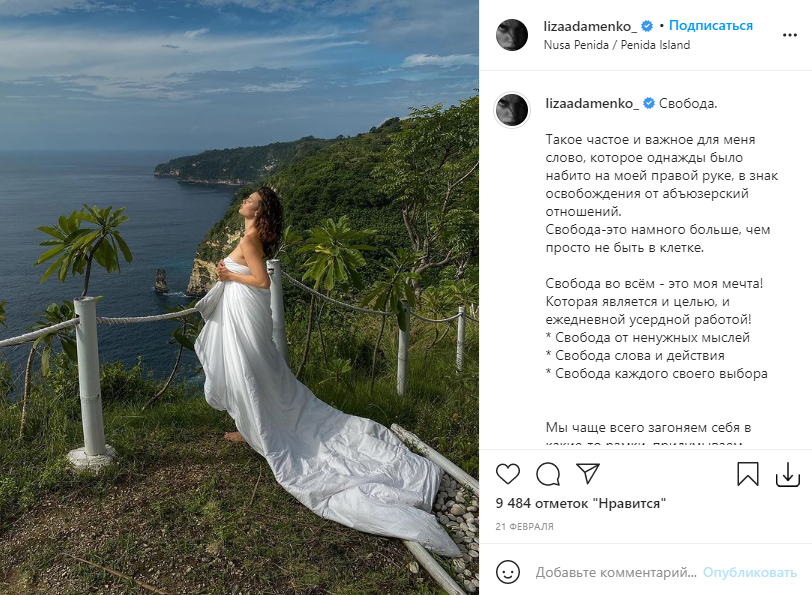Screen dimensions: 812x595
Task: Open the Nusa Penida location link
Action: tap(617, 45)
